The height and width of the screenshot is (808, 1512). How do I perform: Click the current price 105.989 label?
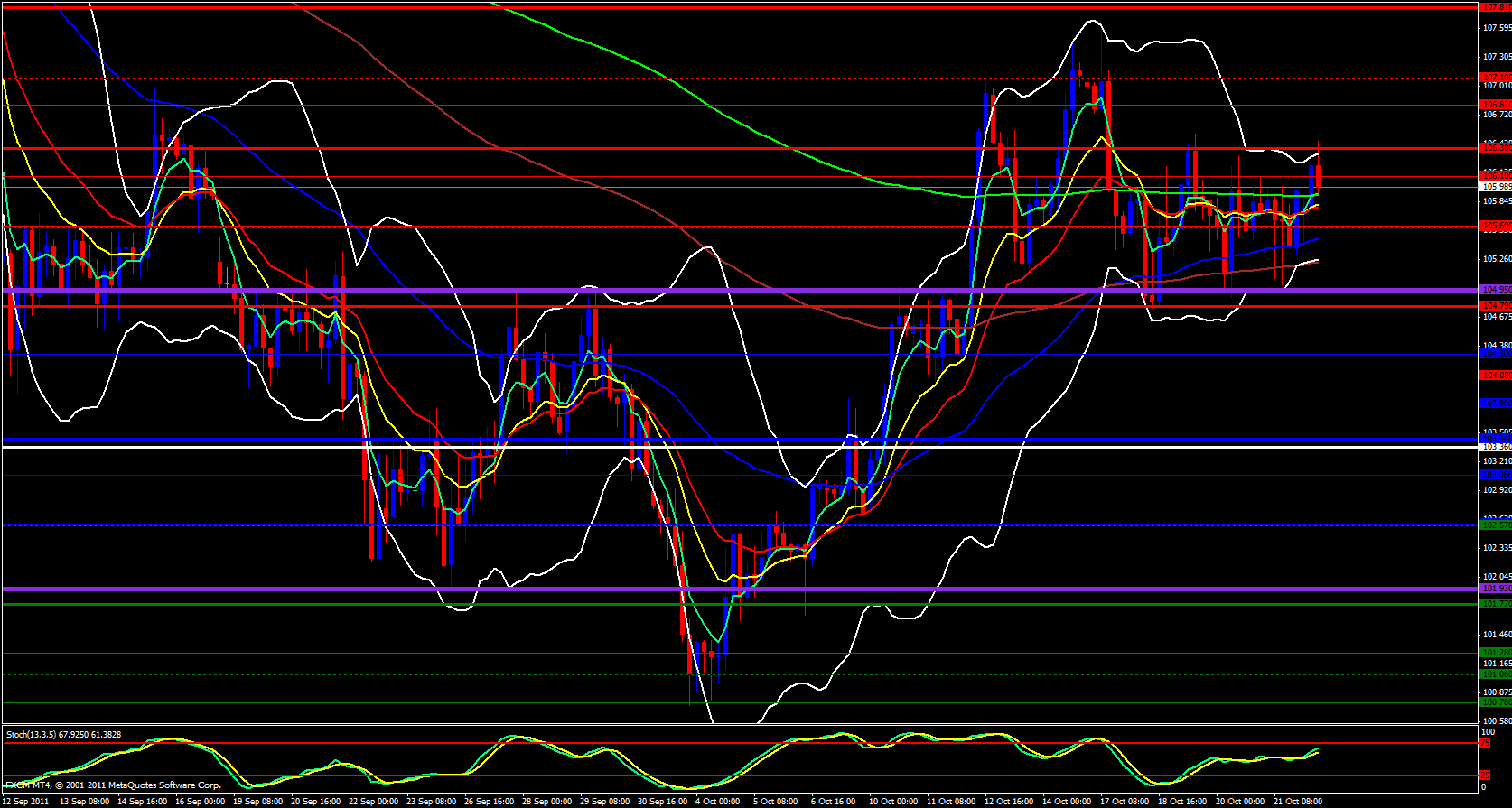click(1495, 187)
